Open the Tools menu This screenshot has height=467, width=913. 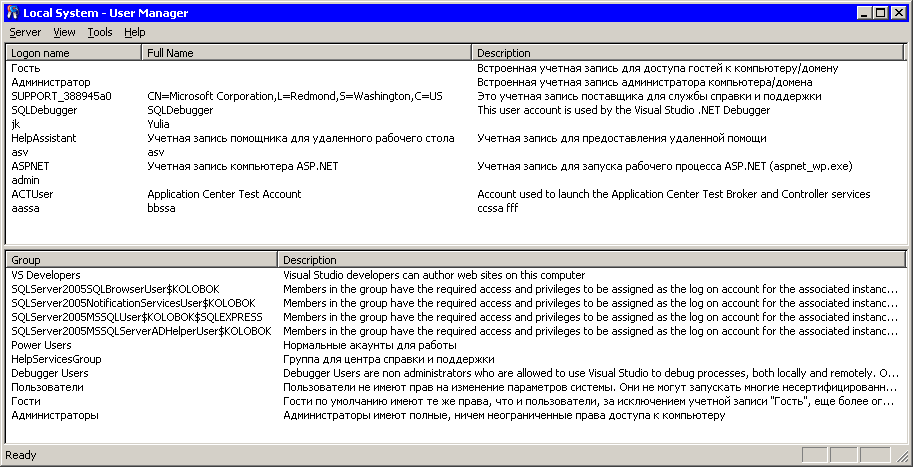coord(100,32)
